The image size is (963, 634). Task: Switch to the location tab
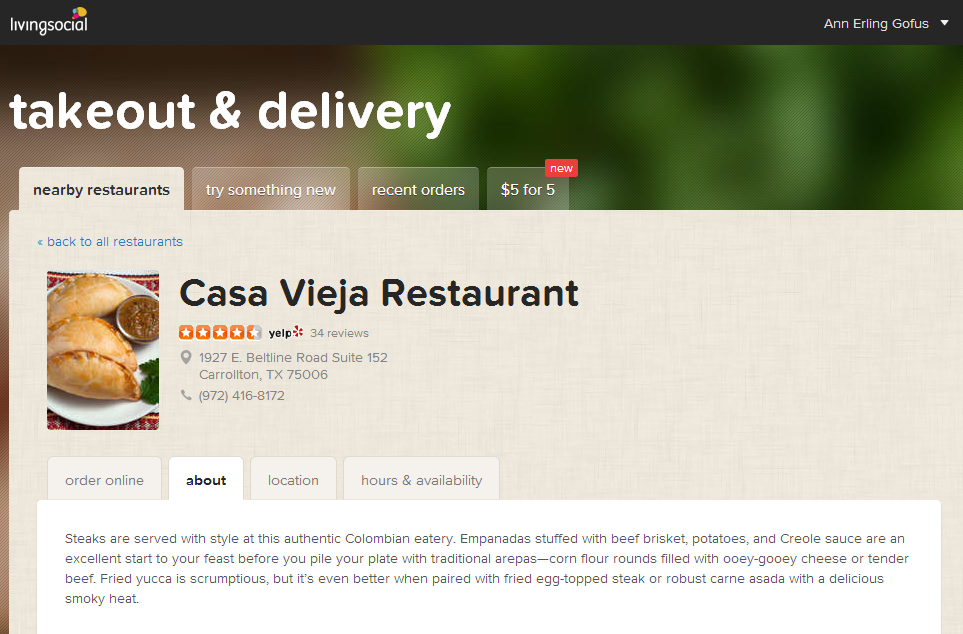tap(293, 480)
